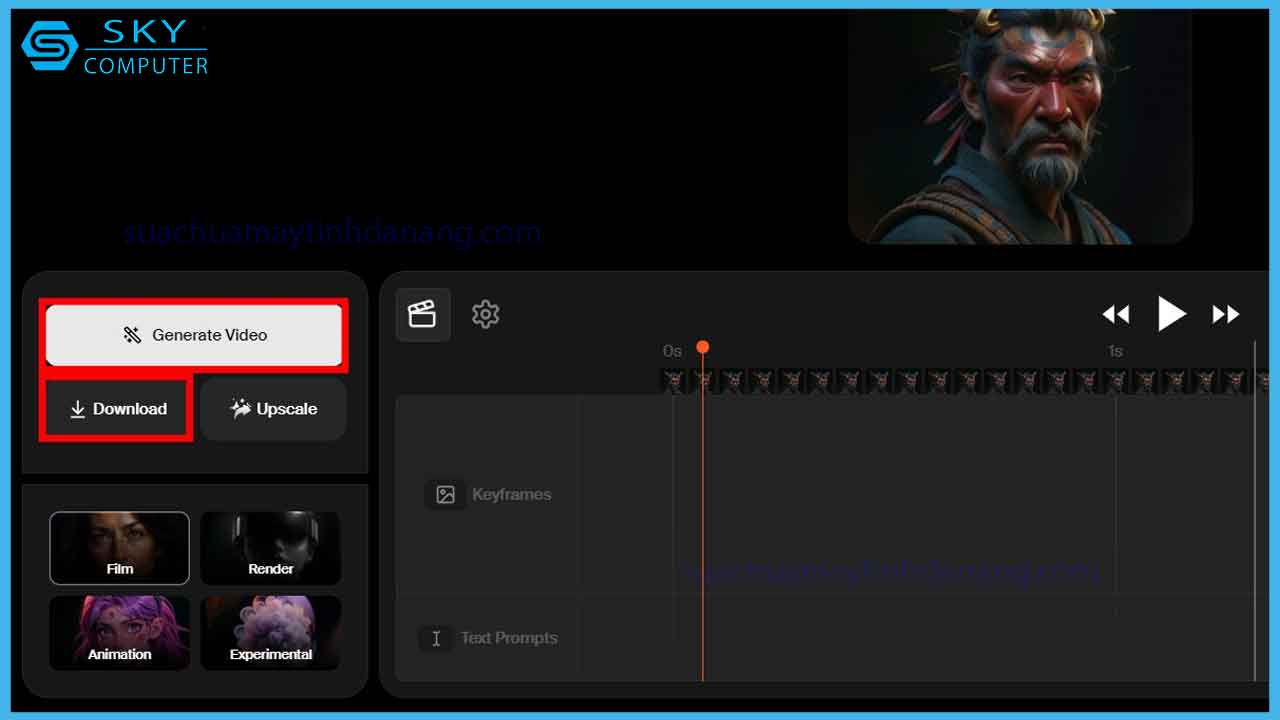Select the Experimental style preset
This screenshot has height=720, width=1280.
point(270,633)
